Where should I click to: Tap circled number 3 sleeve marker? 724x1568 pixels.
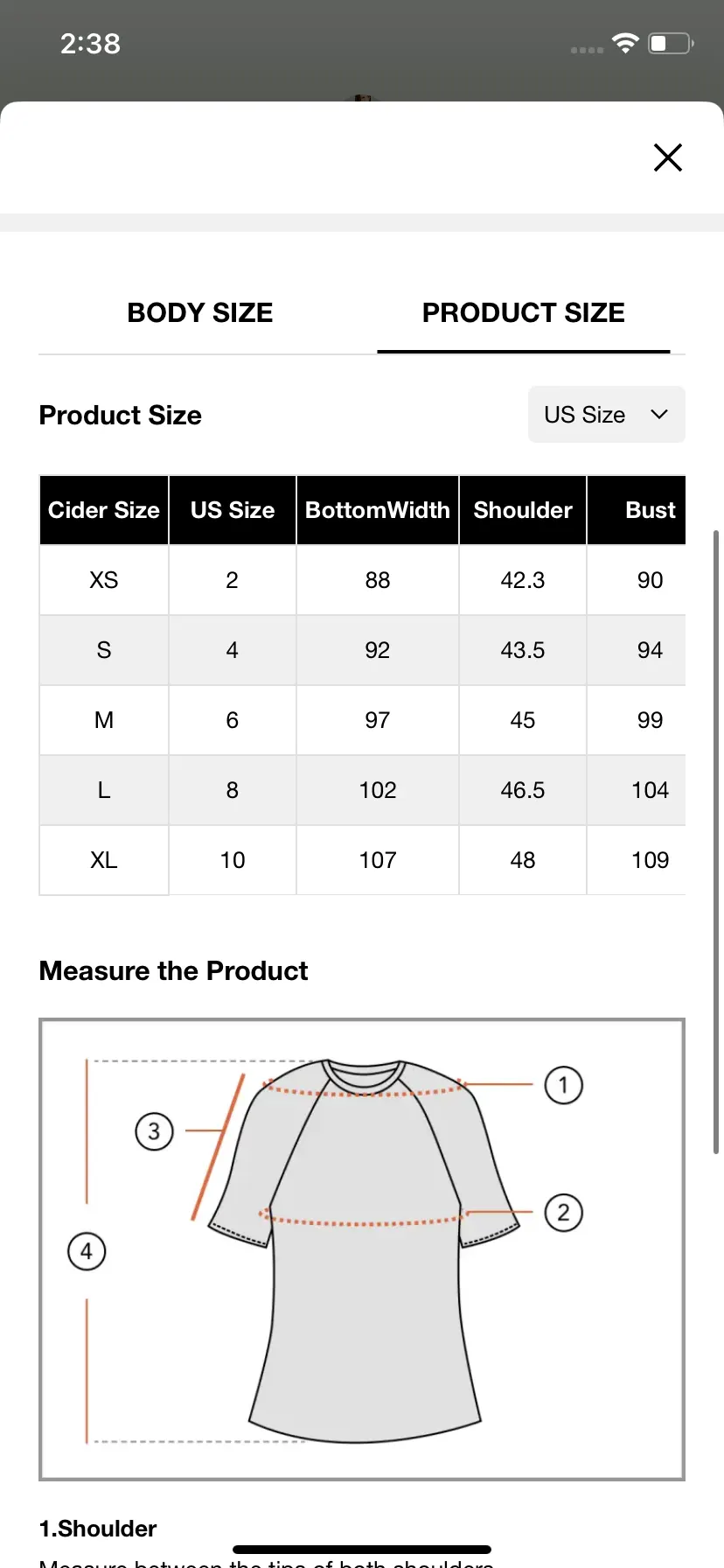(154, 1131)
